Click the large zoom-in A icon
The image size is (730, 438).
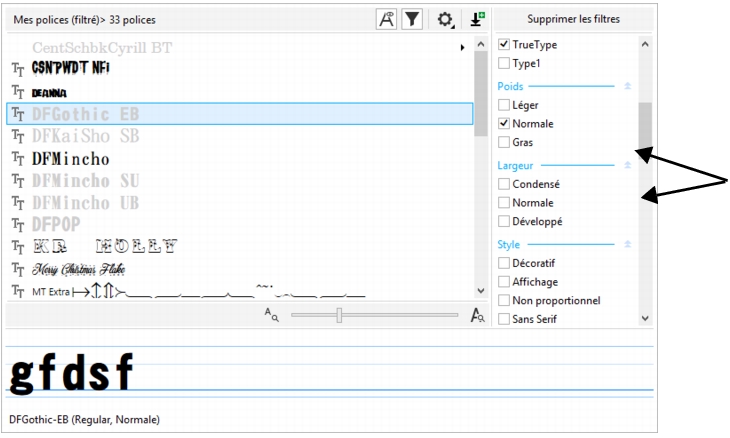click(x=476, y=315)
